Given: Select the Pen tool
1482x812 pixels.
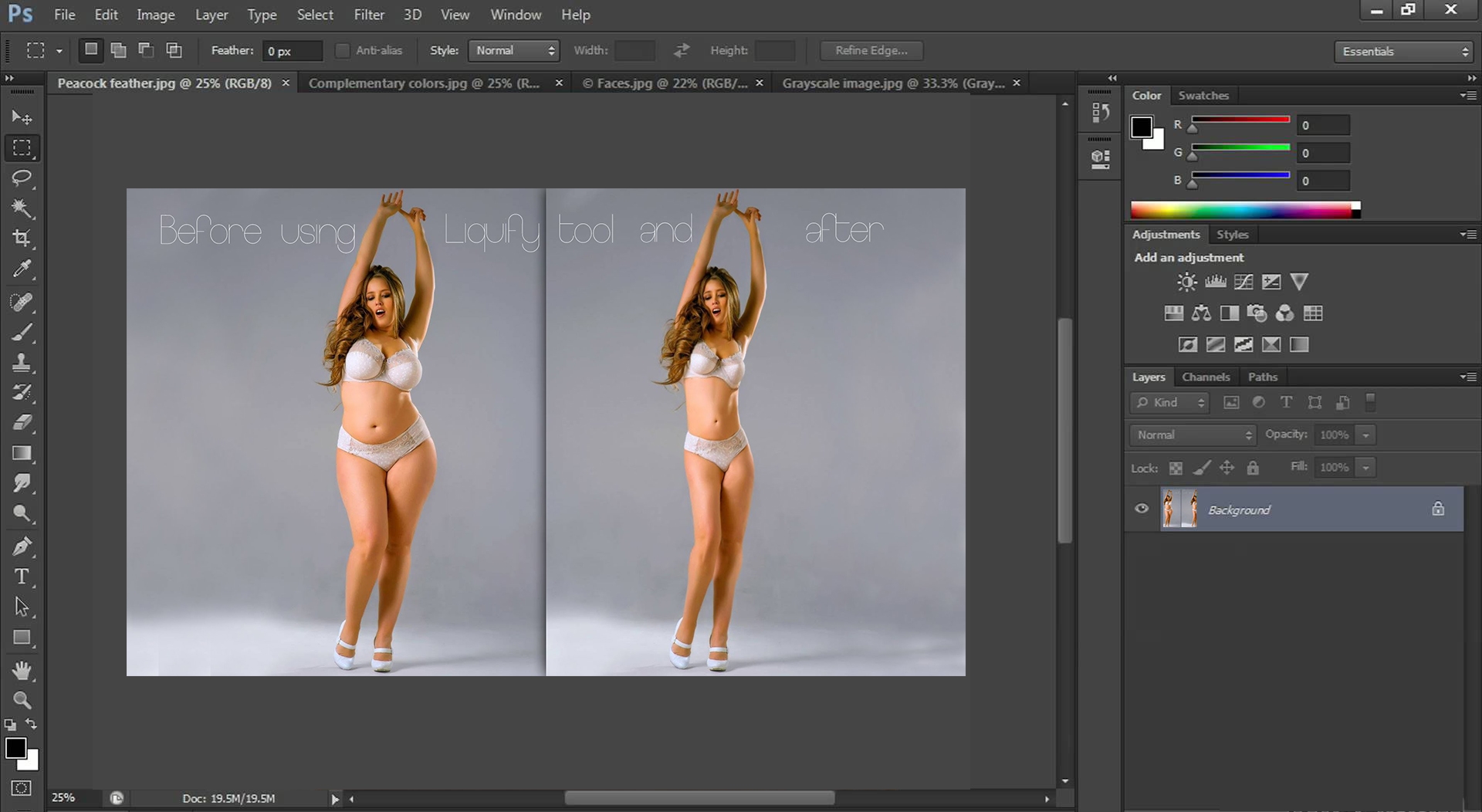Looking at the screenshot, I should pyautogui.click(x=22, y=546).
